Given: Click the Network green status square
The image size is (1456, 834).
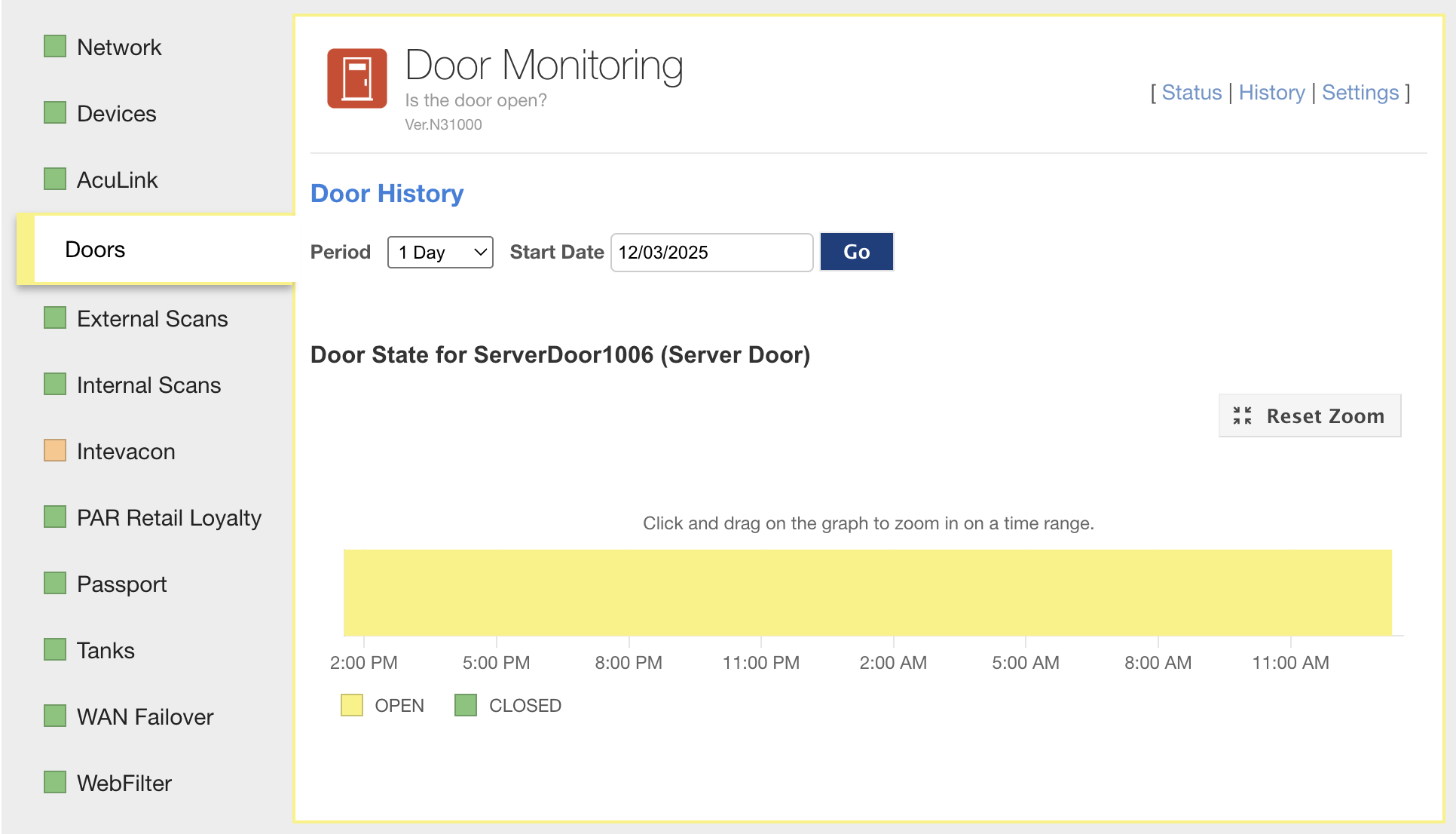Looking at the screenshot, I should 55,46.
